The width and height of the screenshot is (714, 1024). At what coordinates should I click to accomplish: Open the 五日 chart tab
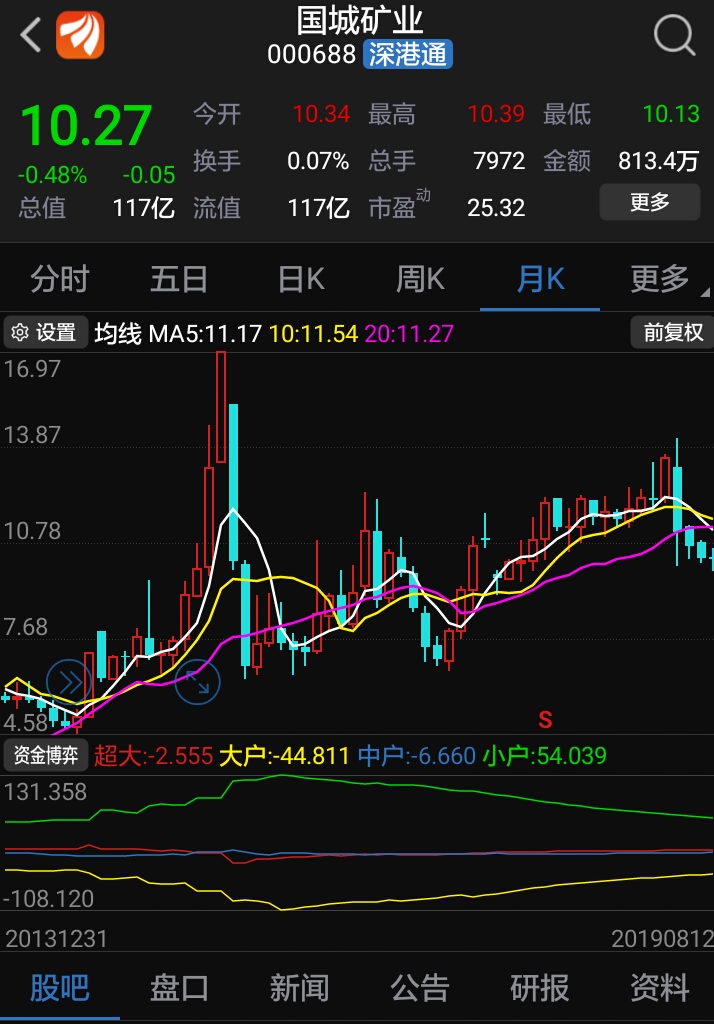[x=179, y=279]
